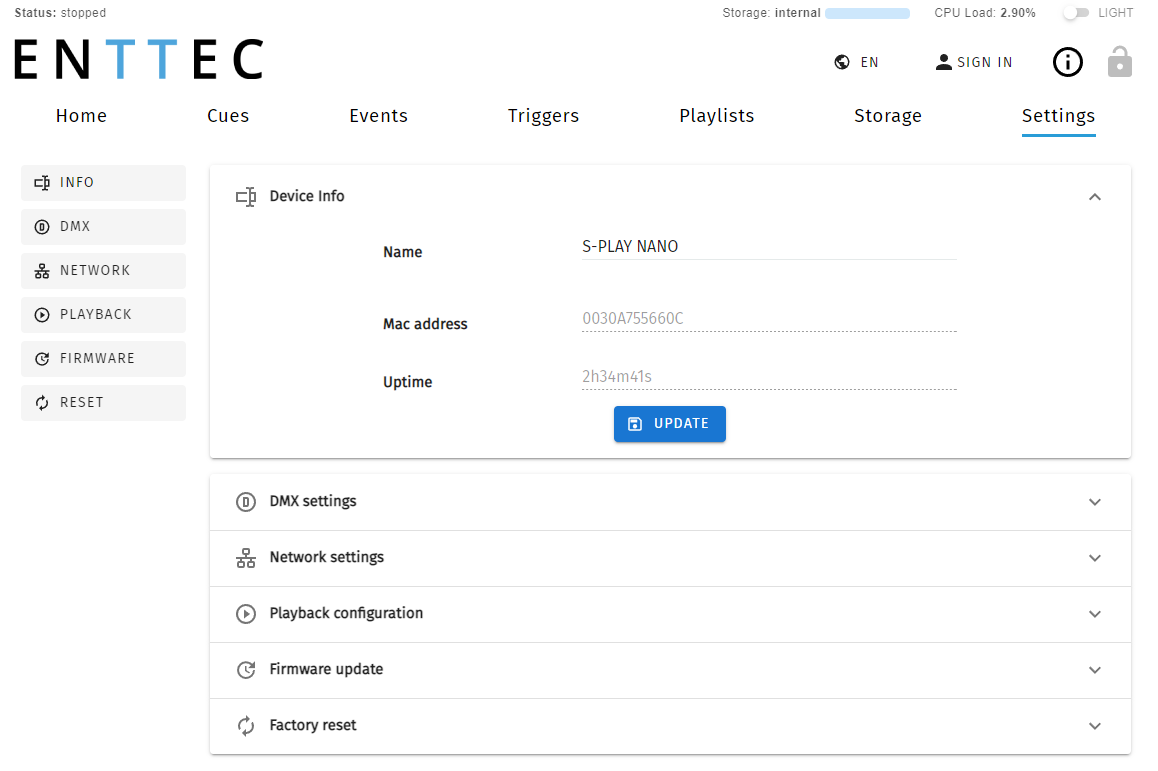This screenshot has height=771, width=1158.
Task: Click the globe language icon
Action: pyautogui.click(x=842, y=62)
